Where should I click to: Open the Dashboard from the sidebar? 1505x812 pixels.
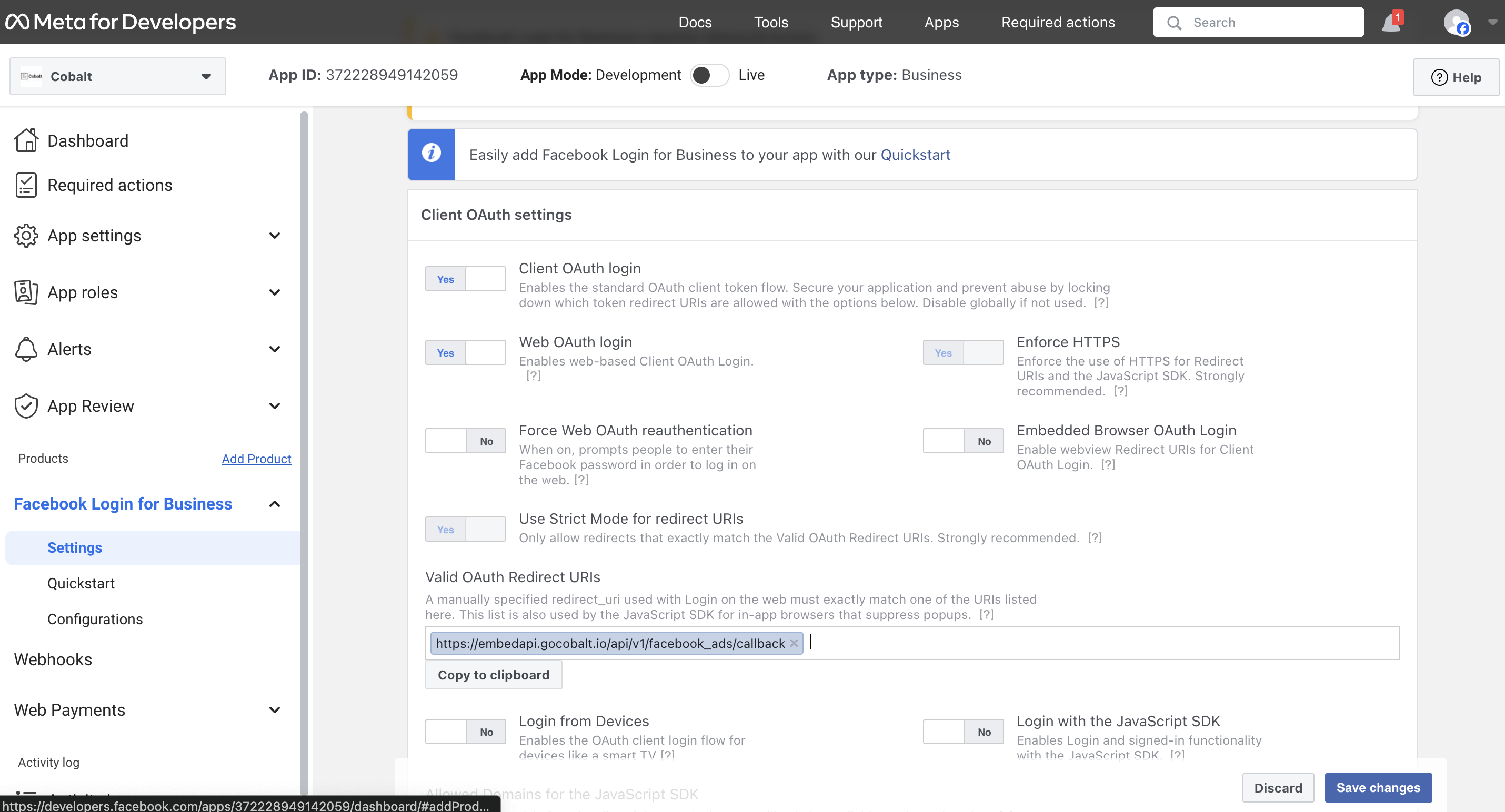pos(87,141)
